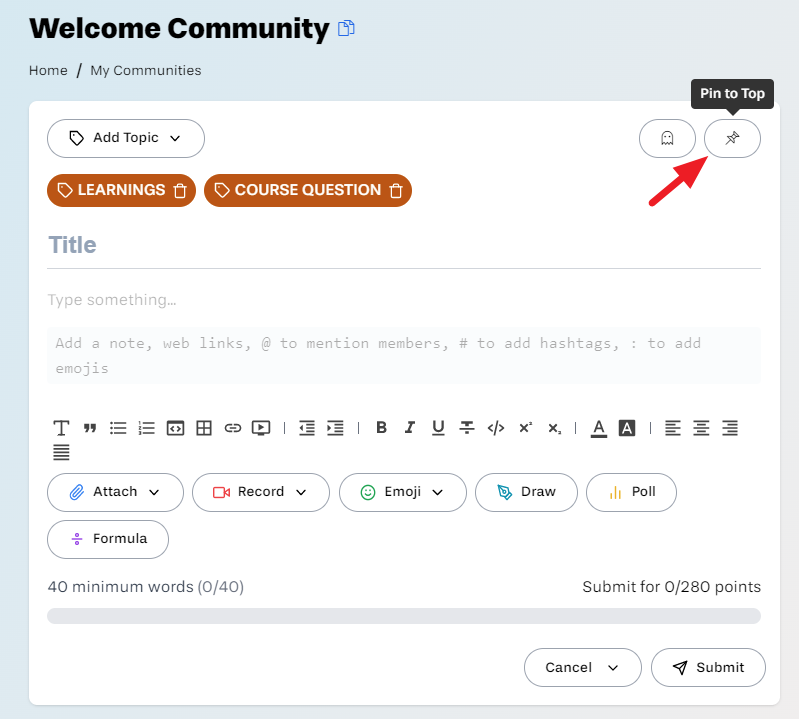Insert a bulleted list

118,428
